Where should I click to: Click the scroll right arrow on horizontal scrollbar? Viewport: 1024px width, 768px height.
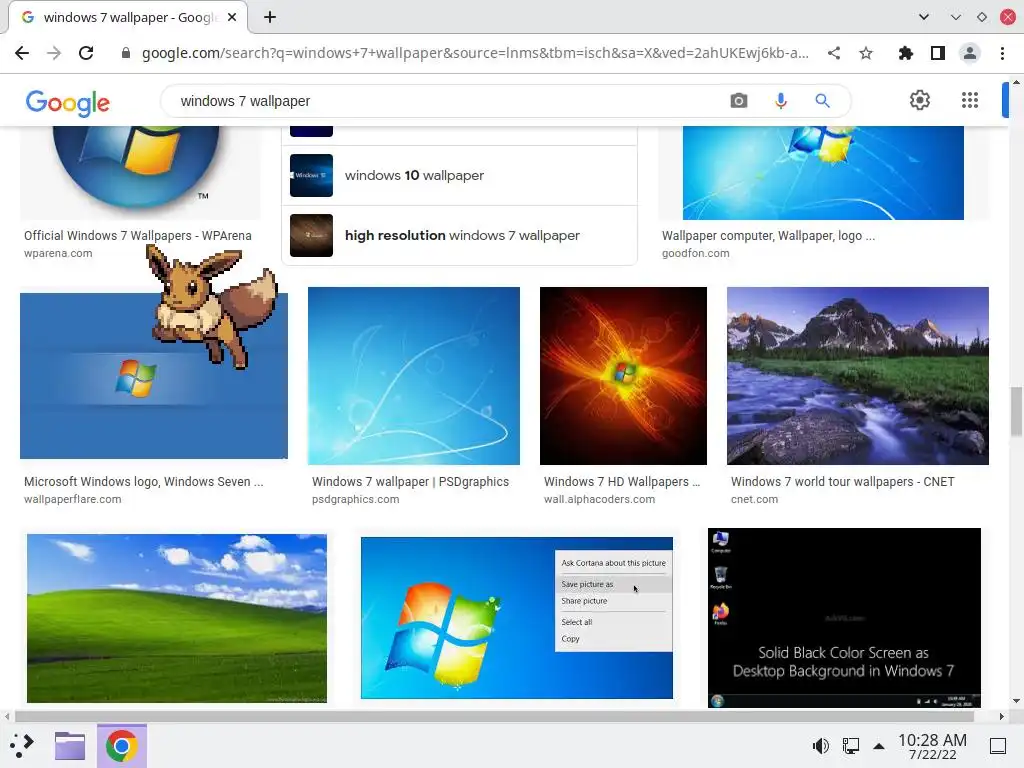[1001, 716]
